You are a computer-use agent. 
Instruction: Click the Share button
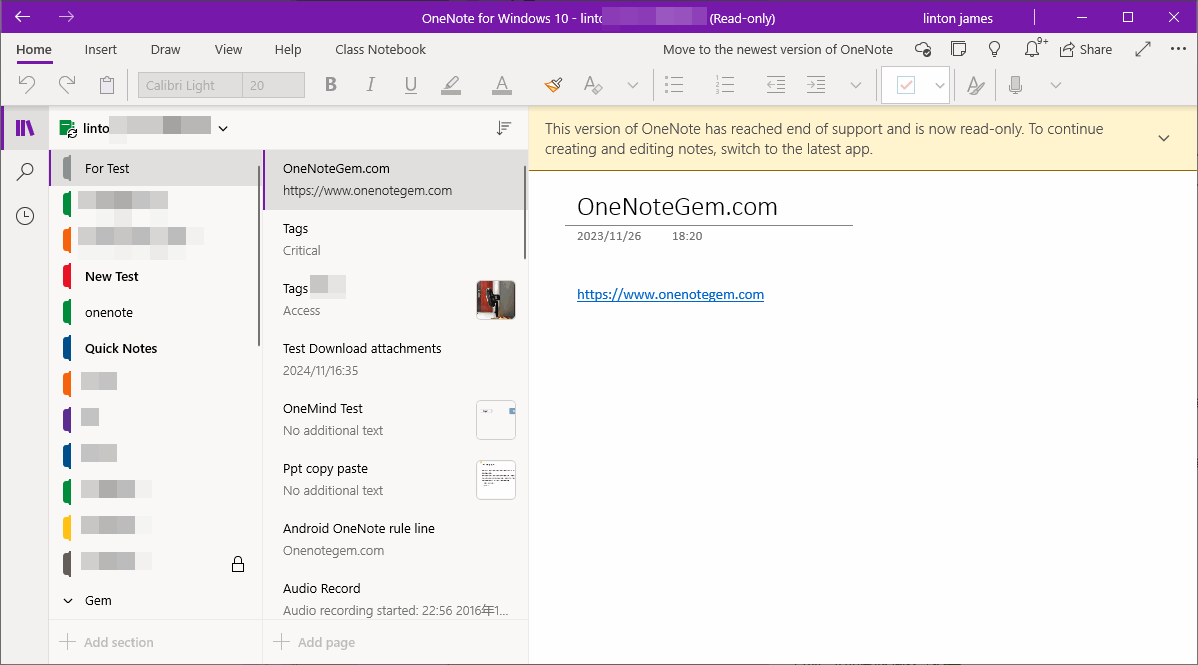[x=1086, y=49]
